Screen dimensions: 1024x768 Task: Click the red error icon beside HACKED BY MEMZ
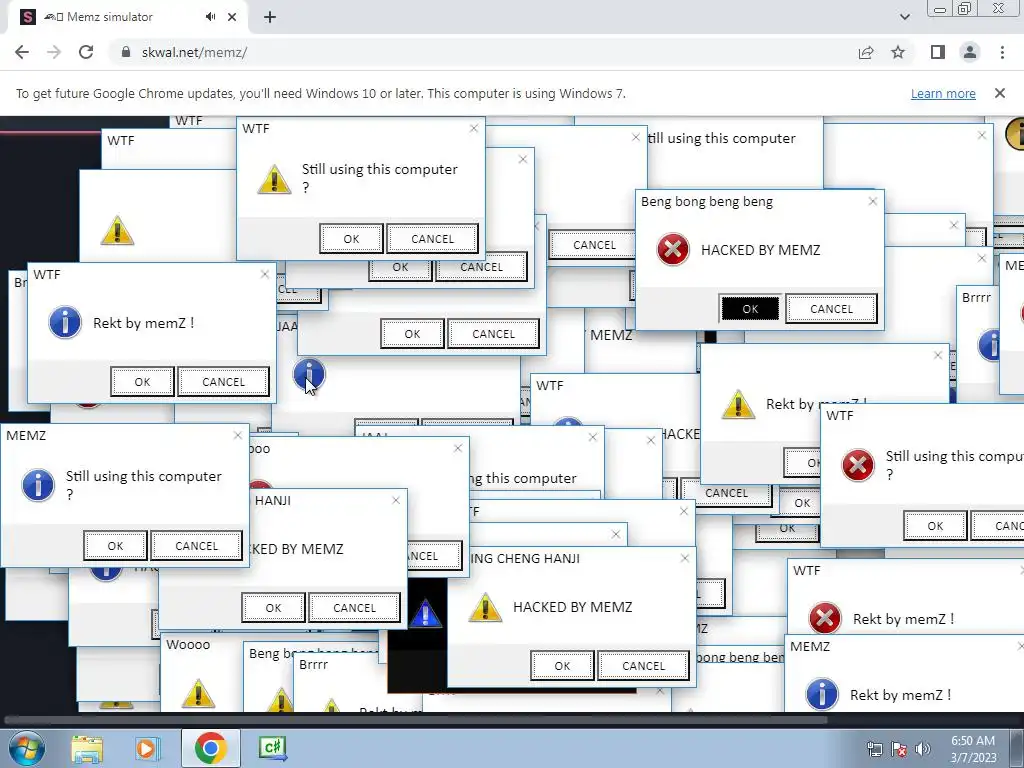[673, 249]
